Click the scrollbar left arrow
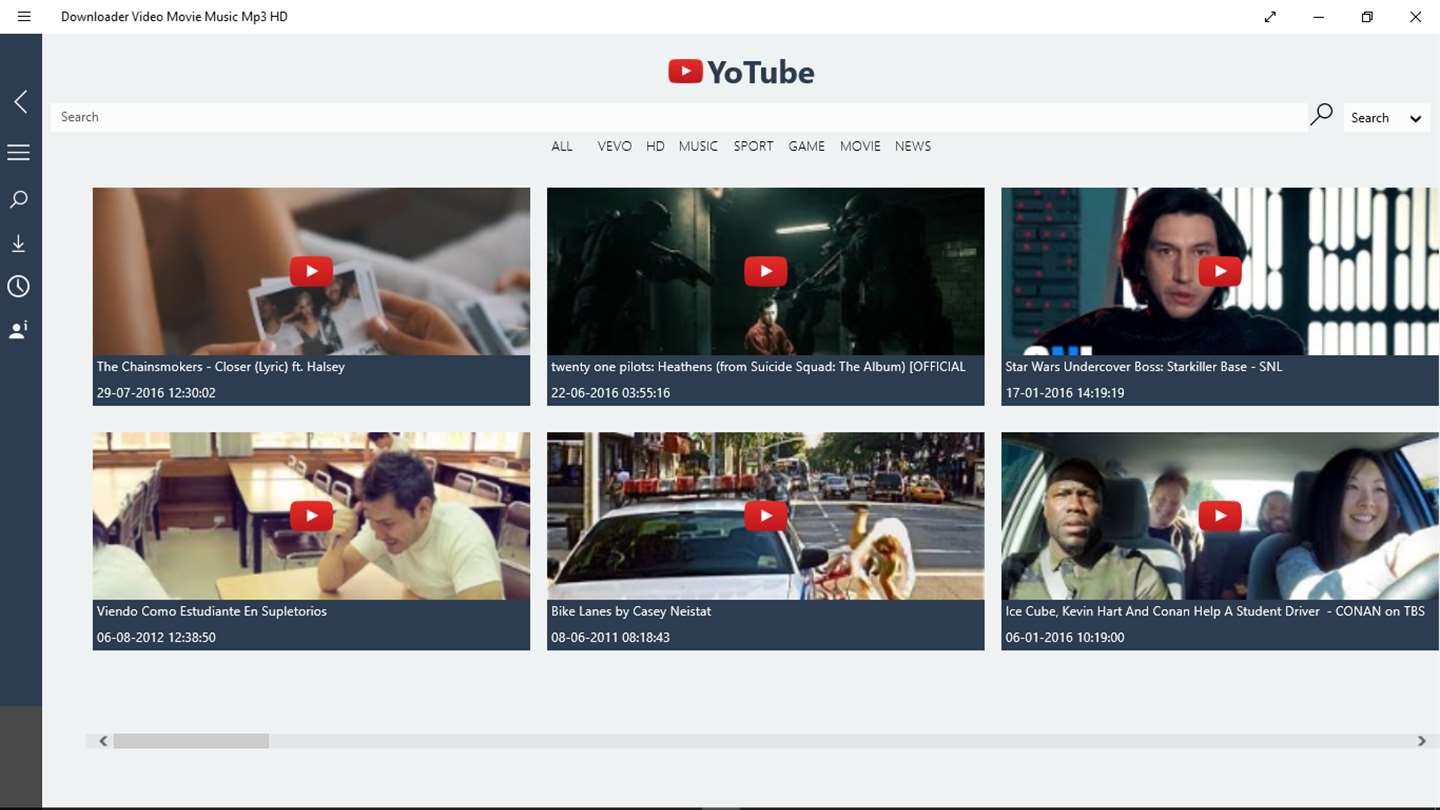 tap(103, 741)
